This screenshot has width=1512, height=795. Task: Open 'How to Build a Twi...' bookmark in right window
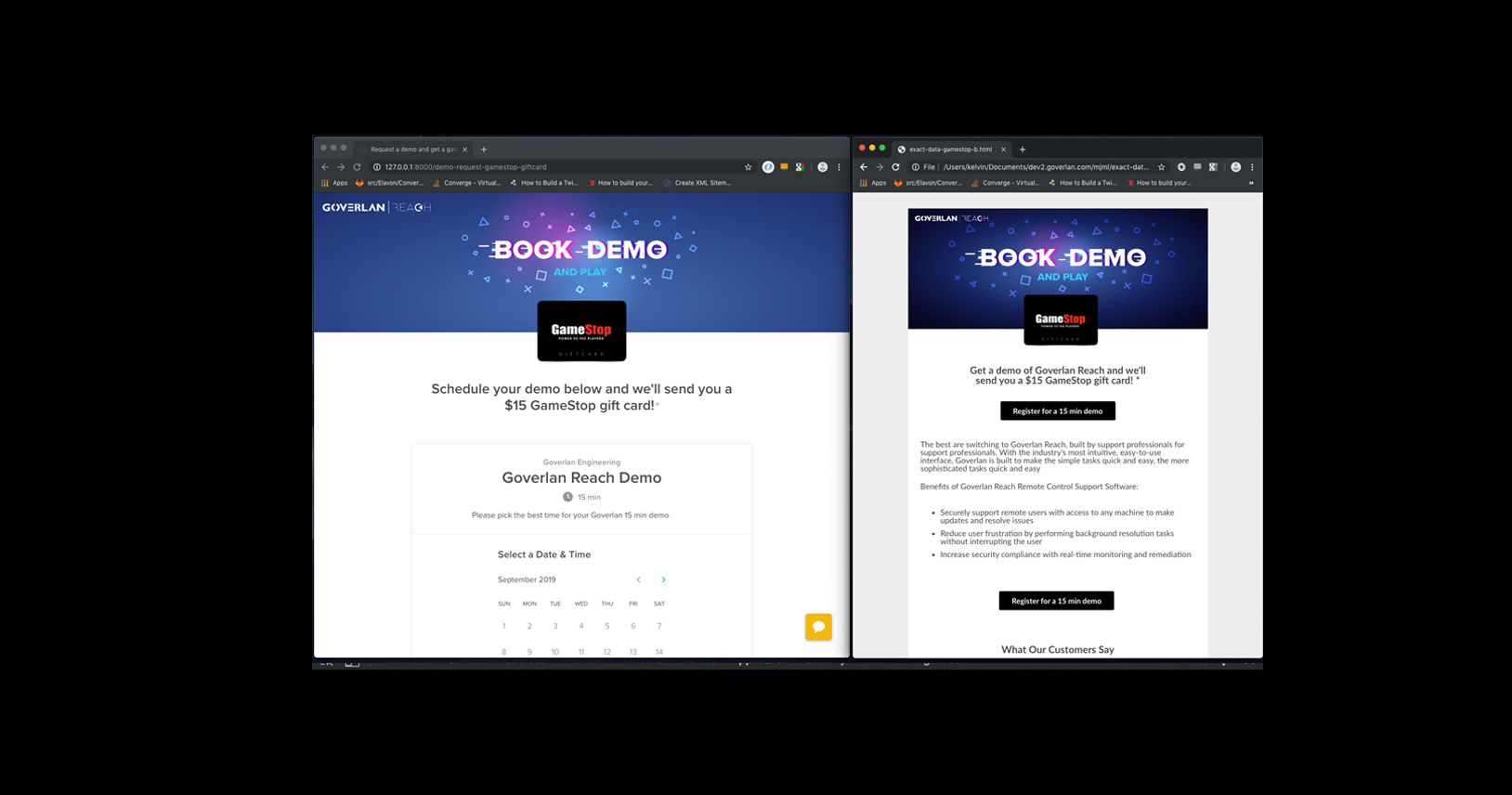tap(1082, 183)
